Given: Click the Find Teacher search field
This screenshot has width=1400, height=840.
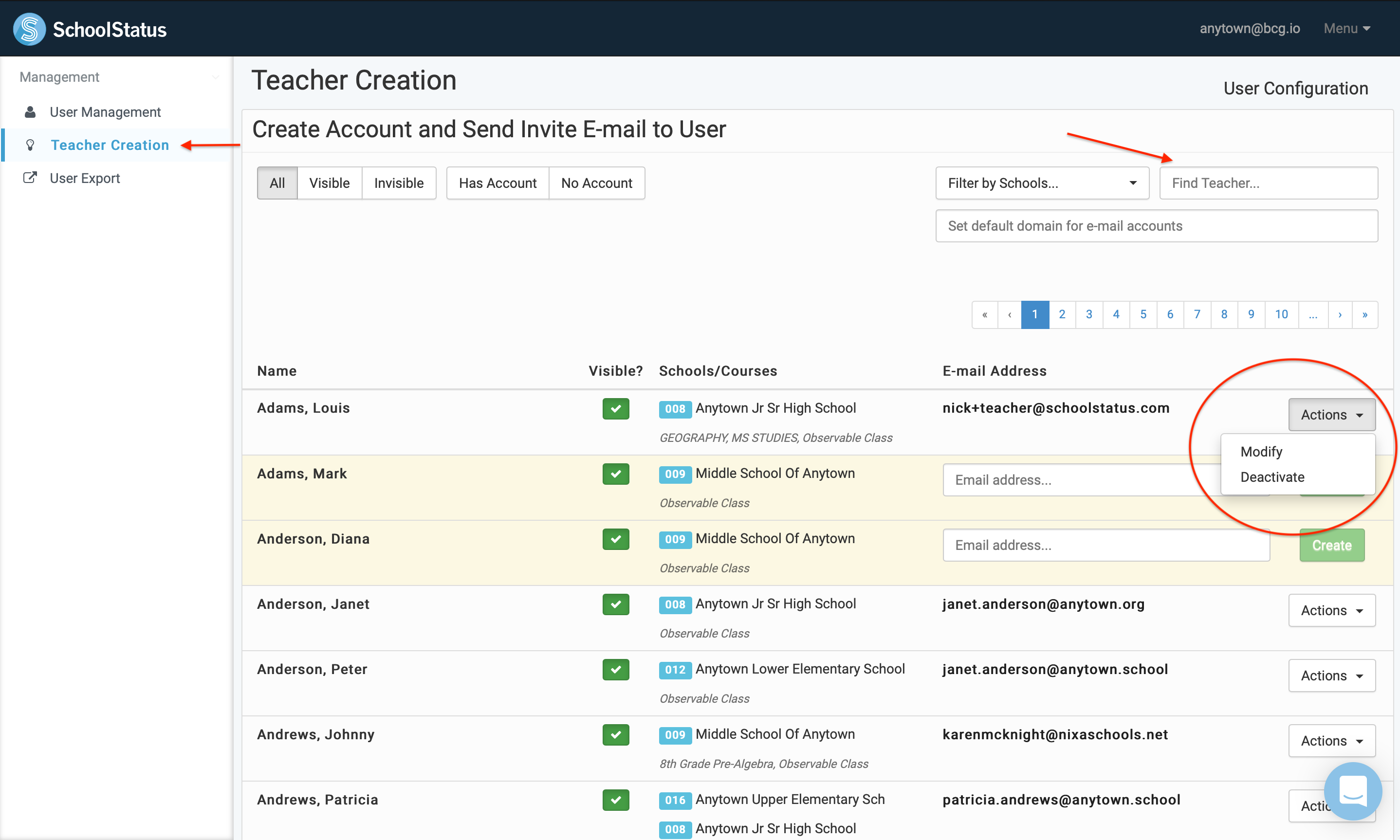Looking at the screenshot, I should coord(1269,183).
